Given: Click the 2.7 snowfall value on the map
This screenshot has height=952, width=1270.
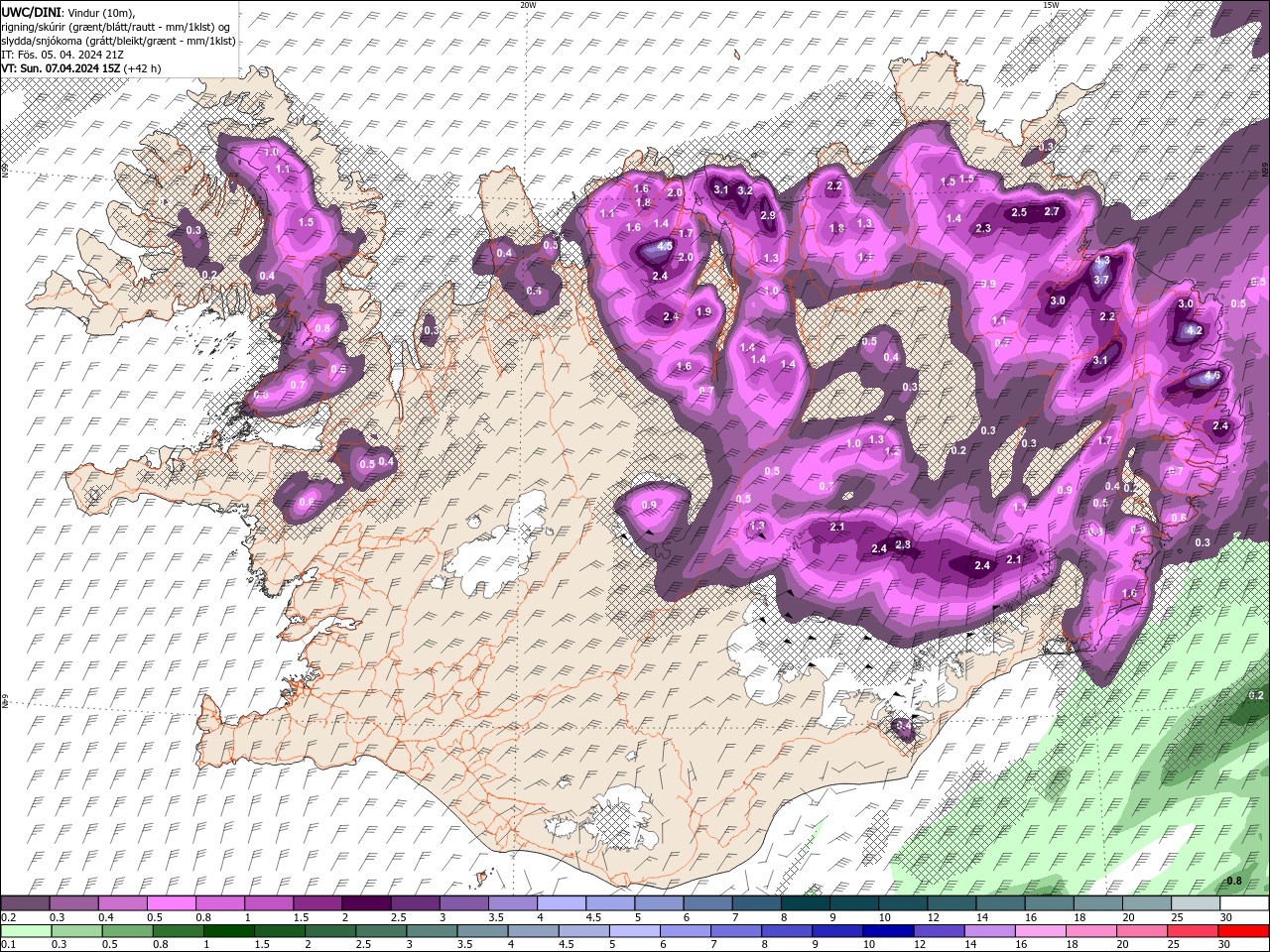Looking at the screenshot, I should pos(1053,211).
